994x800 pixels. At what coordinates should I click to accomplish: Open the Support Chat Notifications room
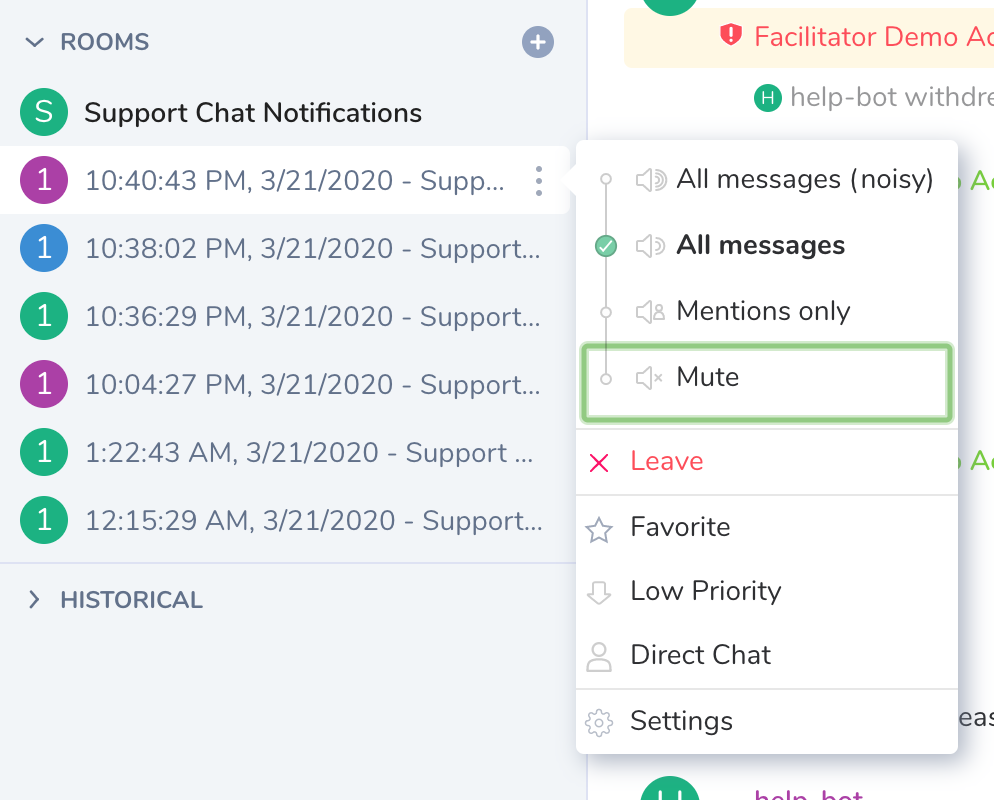click(253, 113)
